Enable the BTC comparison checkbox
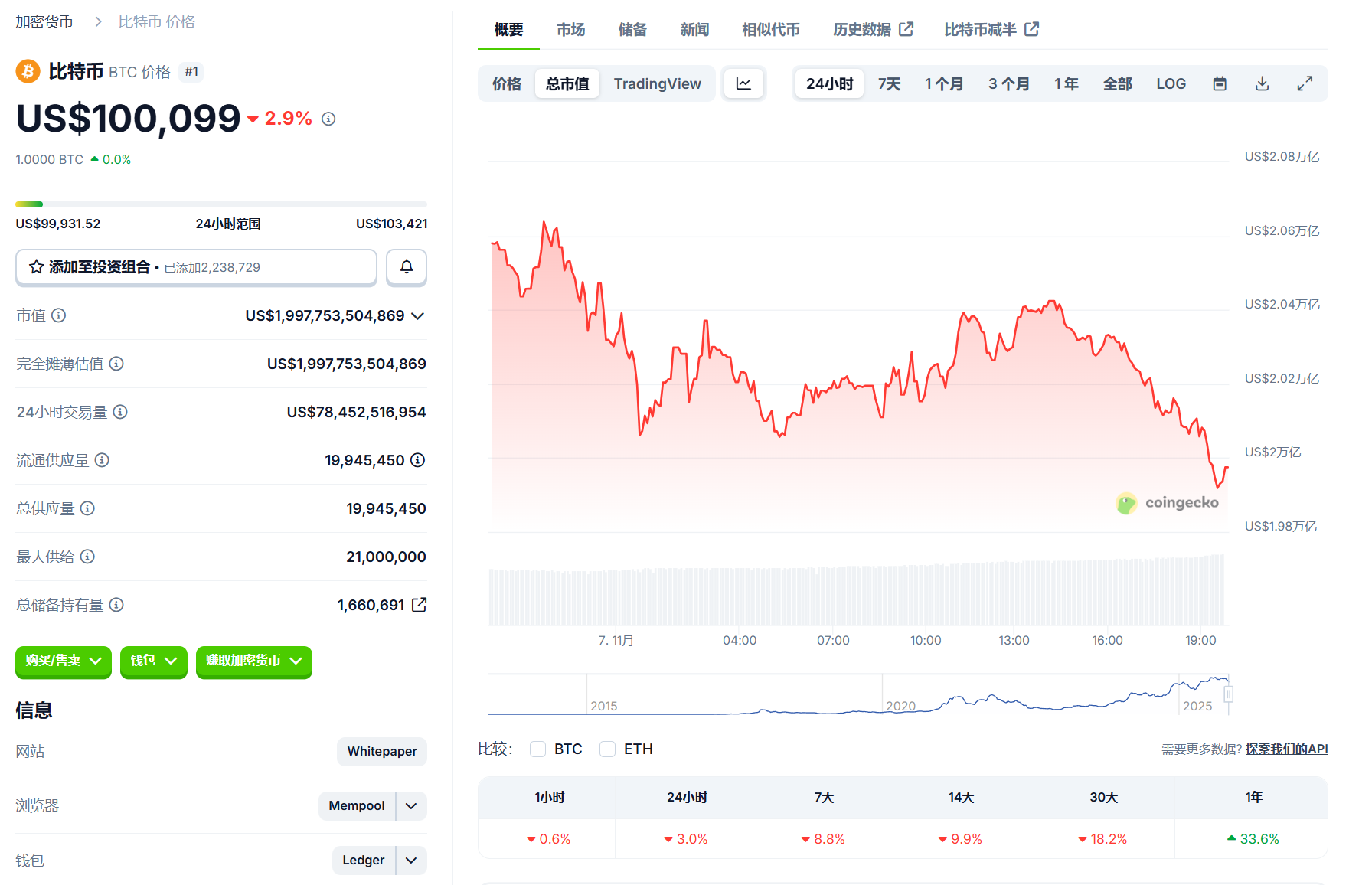1372x885 pixels. pos(538,749)
